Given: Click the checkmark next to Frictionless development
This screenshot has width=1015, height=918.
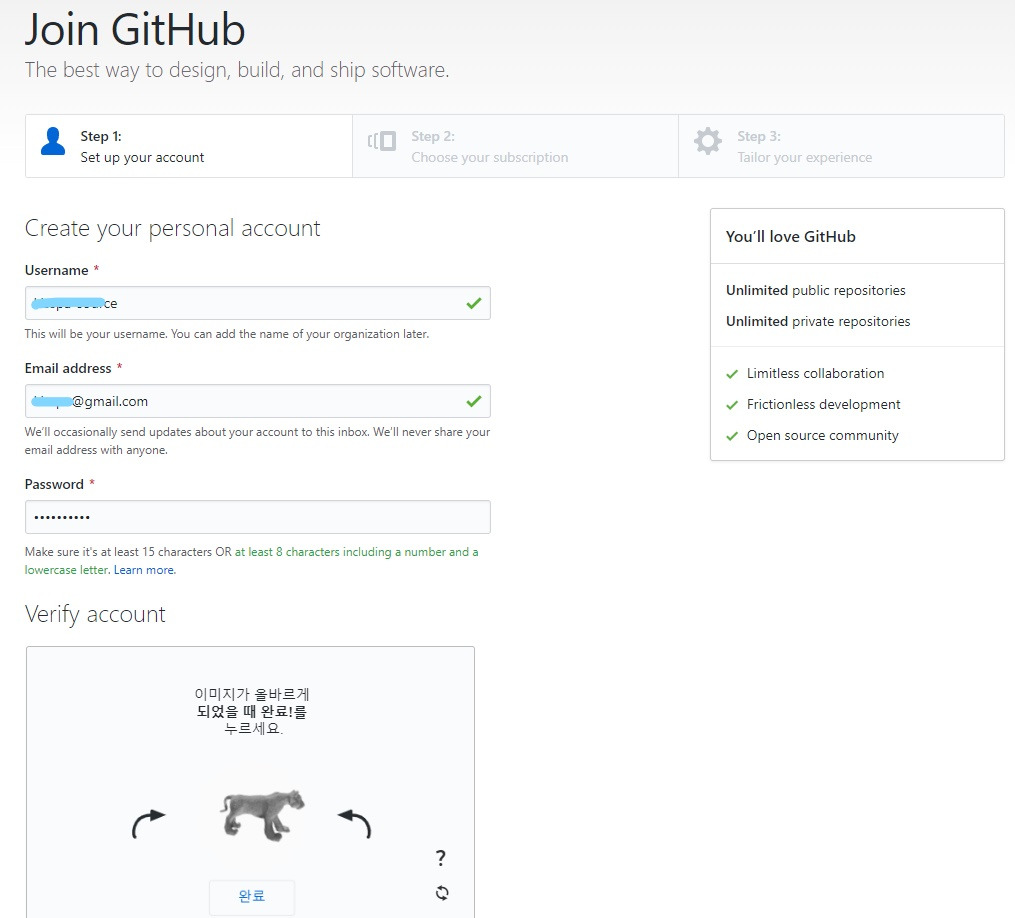Looking at the screenshot, I should pos(731,404).
